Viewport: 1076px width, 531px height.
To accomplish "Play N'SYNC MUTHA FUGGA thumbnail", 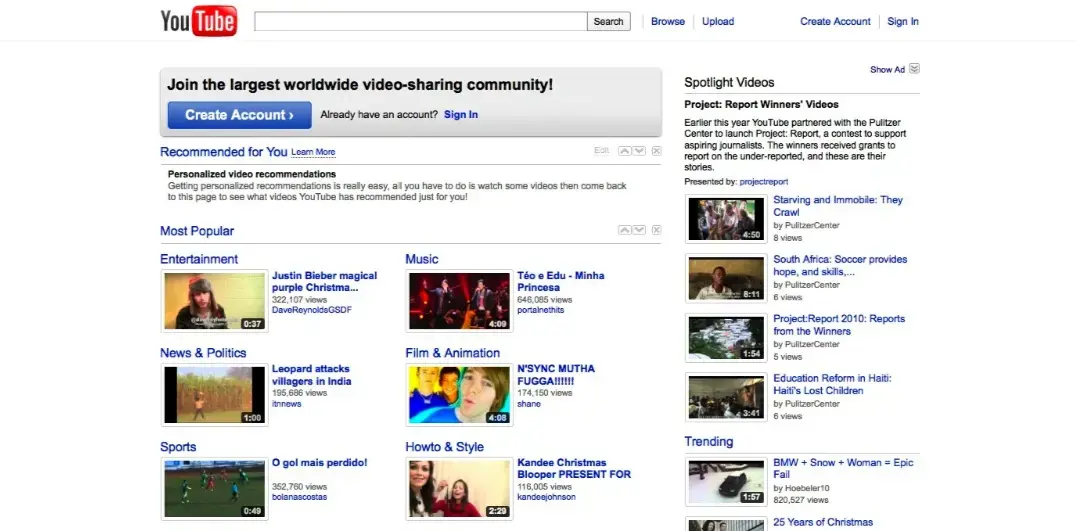I will (459, 394).
